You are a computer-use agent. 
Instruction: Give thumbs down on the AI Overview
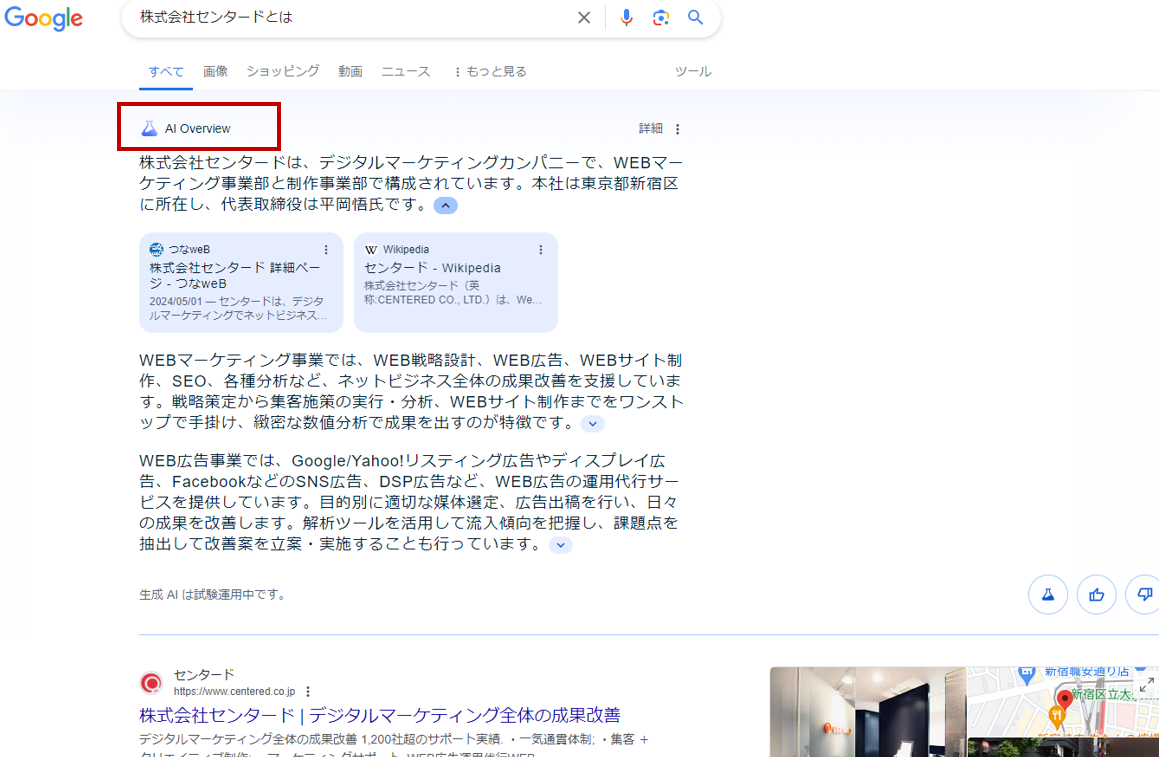[x=1142, y=594]
